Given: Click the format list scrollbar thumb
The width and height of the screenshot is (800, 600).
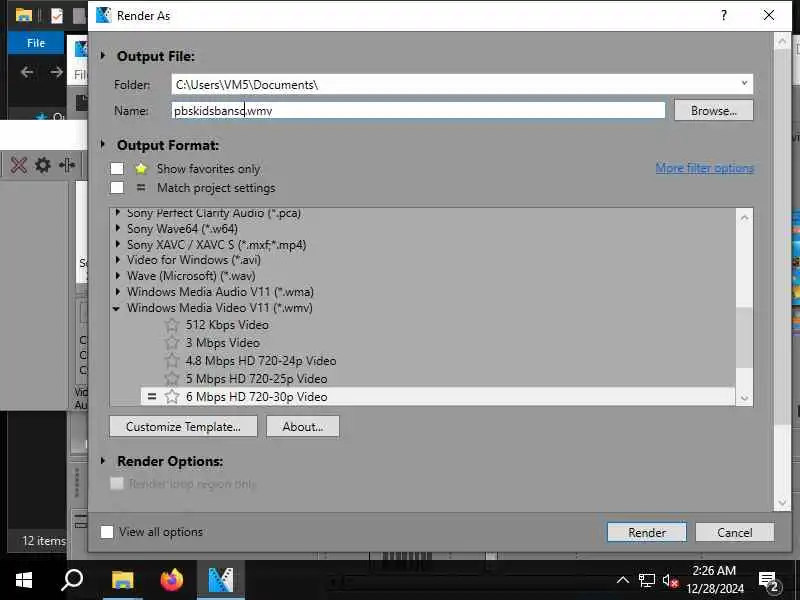Looking at the screenshot, I should click(x=744, y=337).
